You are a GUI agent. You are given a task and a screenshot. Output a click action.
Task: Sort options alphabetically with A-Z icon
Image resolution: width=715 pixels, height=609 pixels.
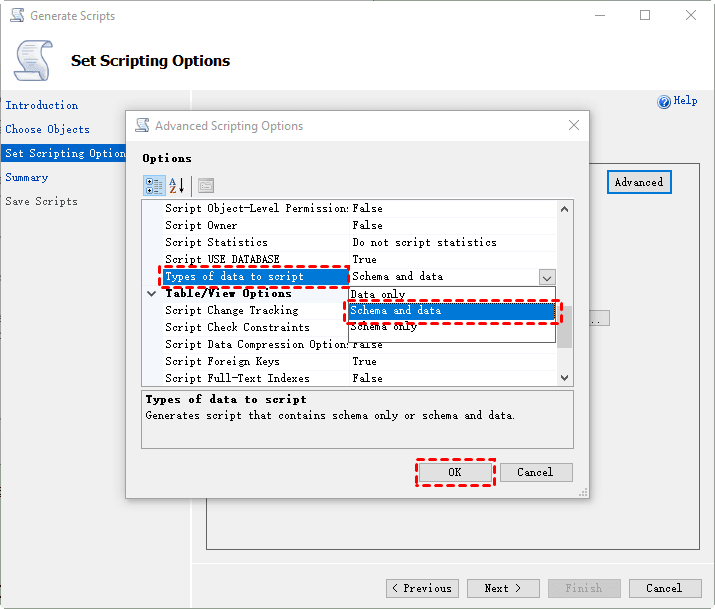coord(176,186)
